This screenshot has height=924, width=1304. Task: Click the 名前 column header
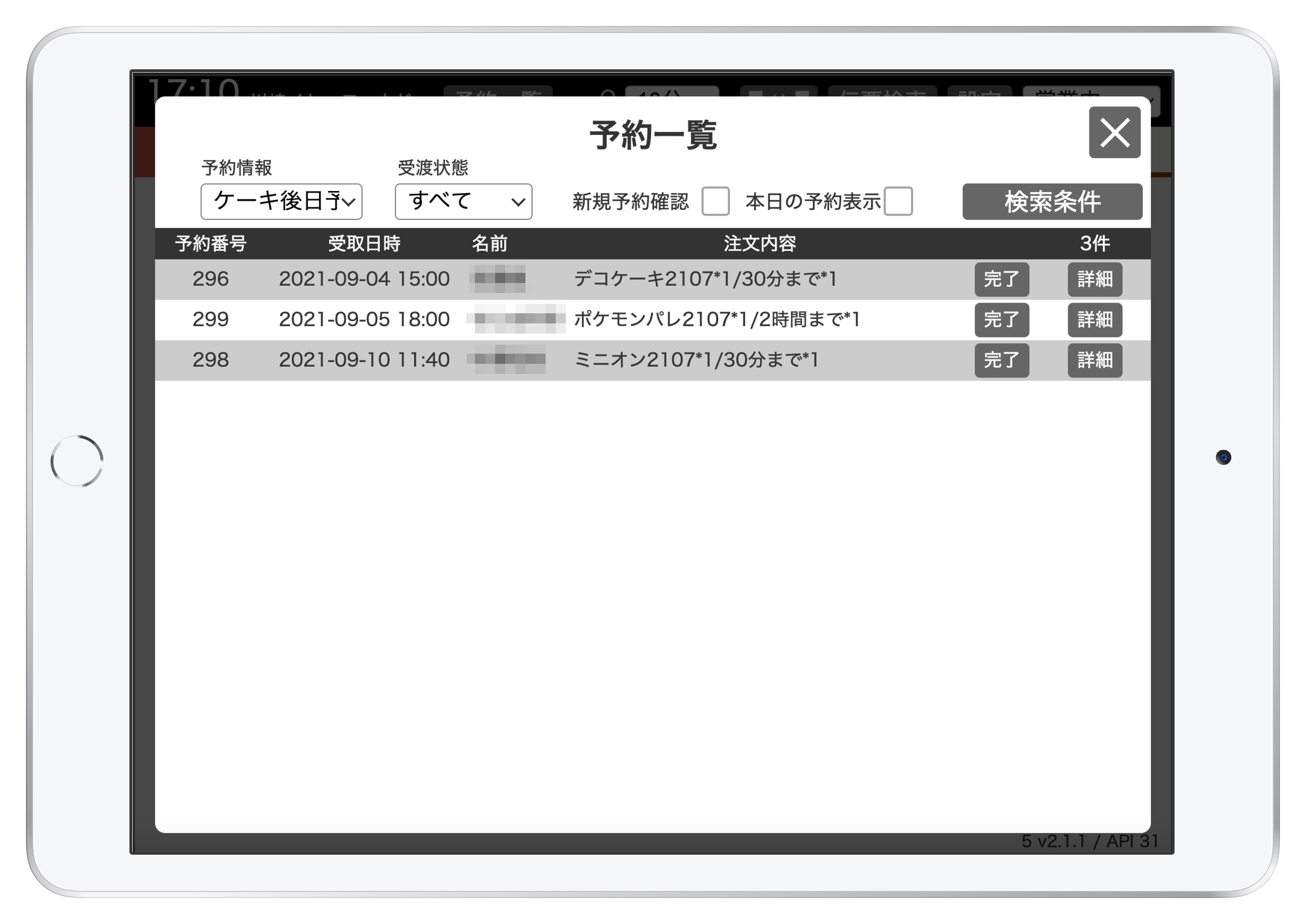[x=489, y=244]
